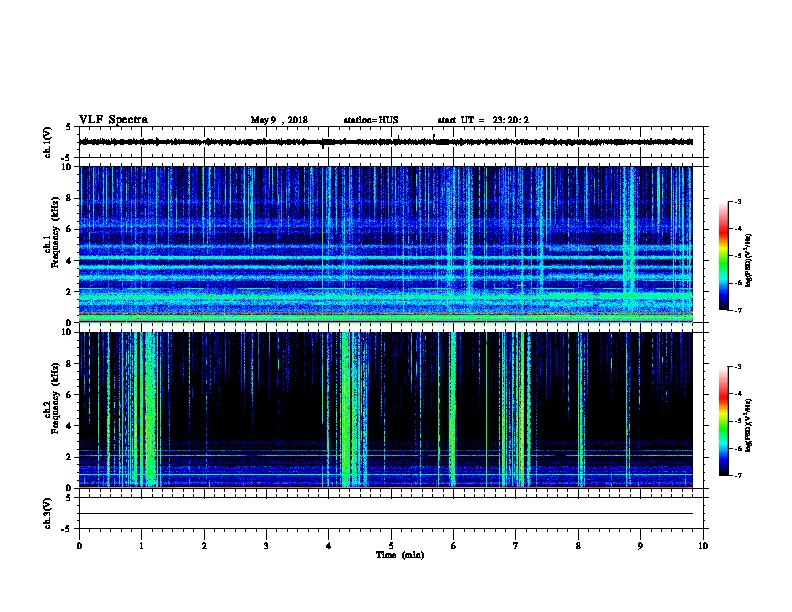Click the "ch.3(V)" axis label

tap(47, 513)
